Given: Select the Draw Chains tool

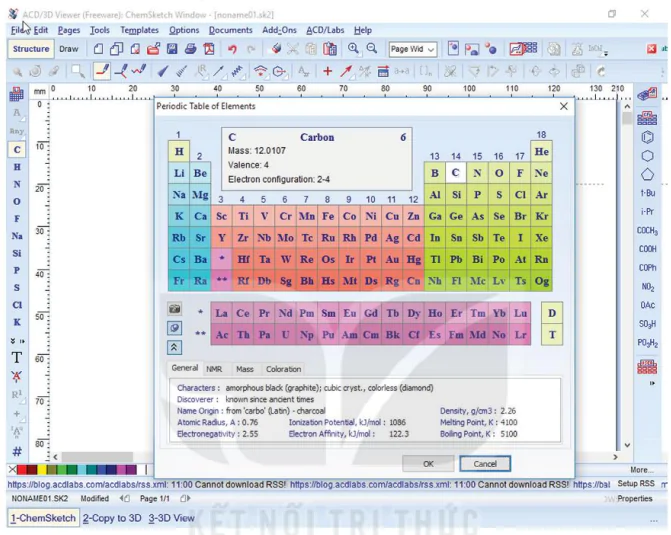Looking at the screenshot, I should (139, 71).
